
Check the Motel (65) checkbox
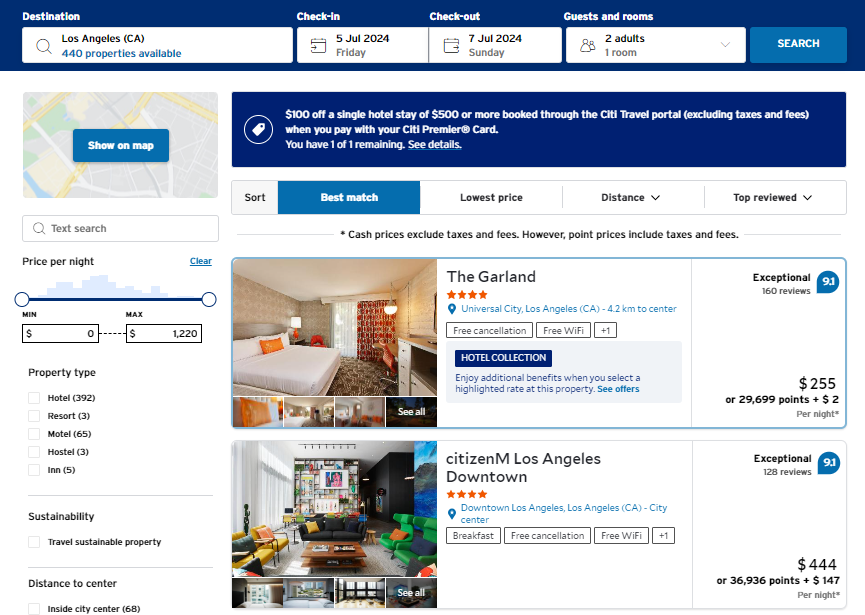click(34, 434)
